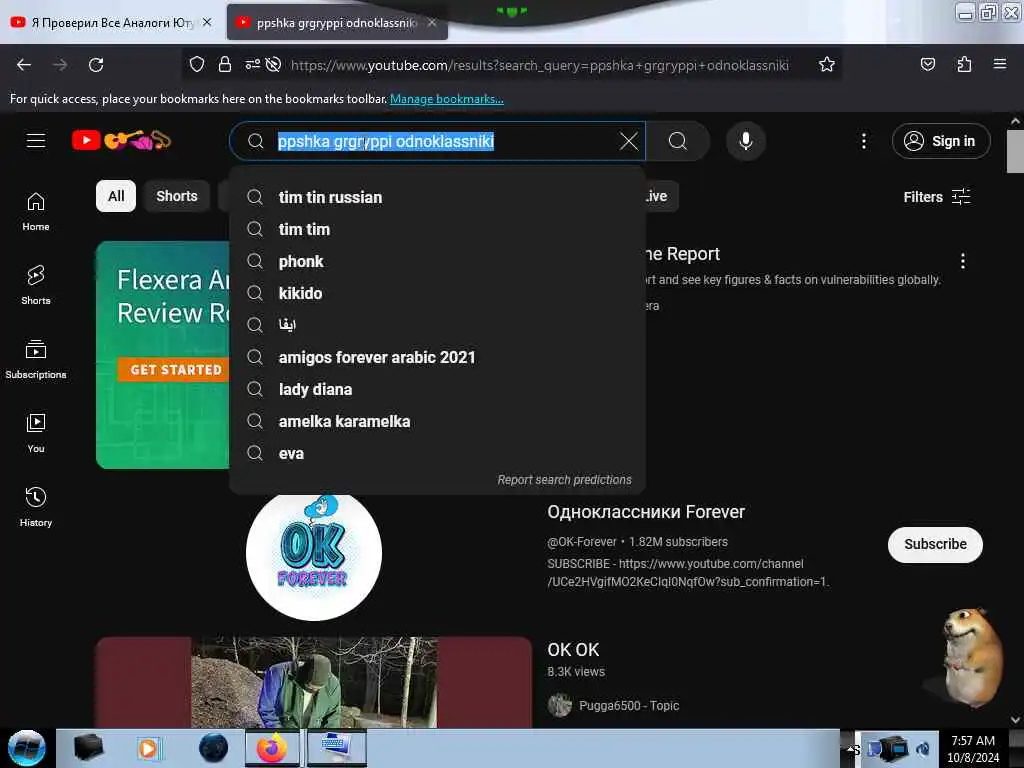Screen dimensions: 1024x768
Task: Click the site security padlock icon
Action: pos(225,64)
